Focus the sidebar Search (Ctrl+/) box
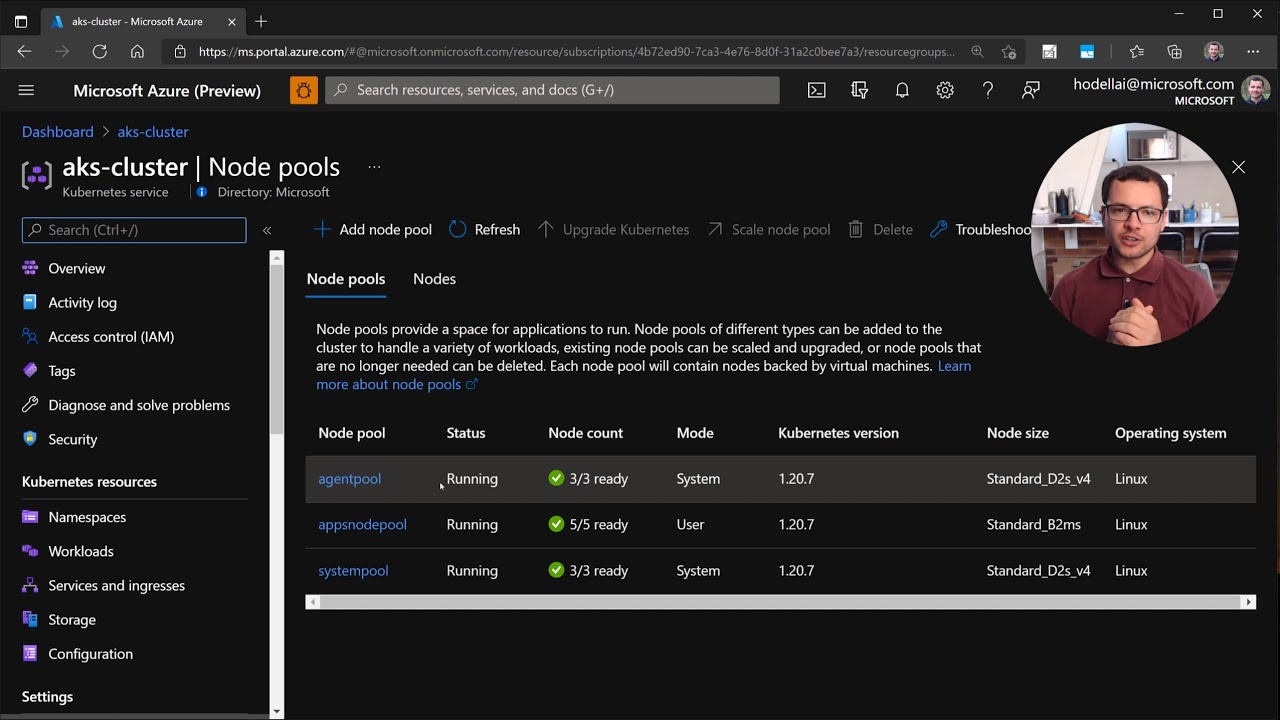Image resolution: width=1280 pixels, height=720 pixels. point(134,230)
